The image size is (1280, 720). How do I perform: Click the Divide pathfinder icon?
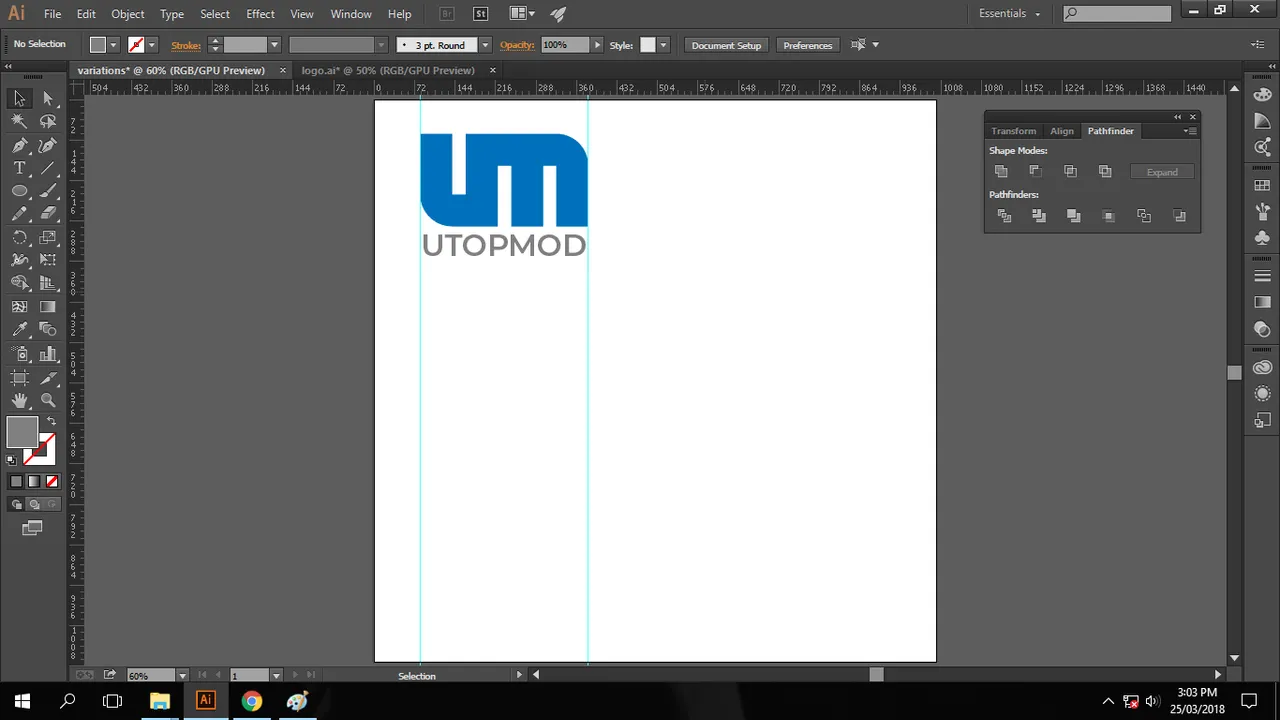1004,216
